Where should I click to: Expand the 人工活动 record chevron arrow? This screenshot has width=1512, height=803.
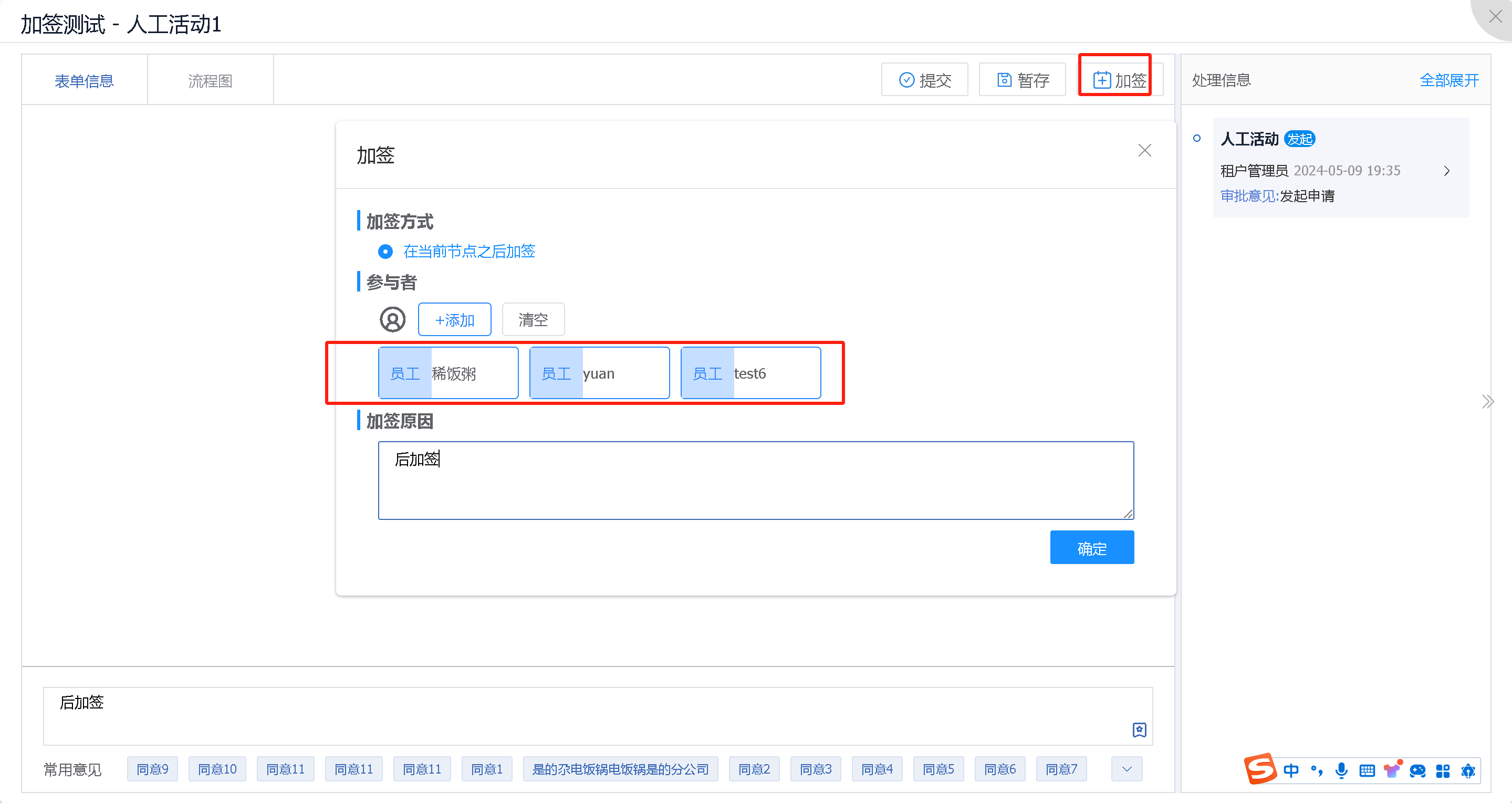tap(1446, 171)
